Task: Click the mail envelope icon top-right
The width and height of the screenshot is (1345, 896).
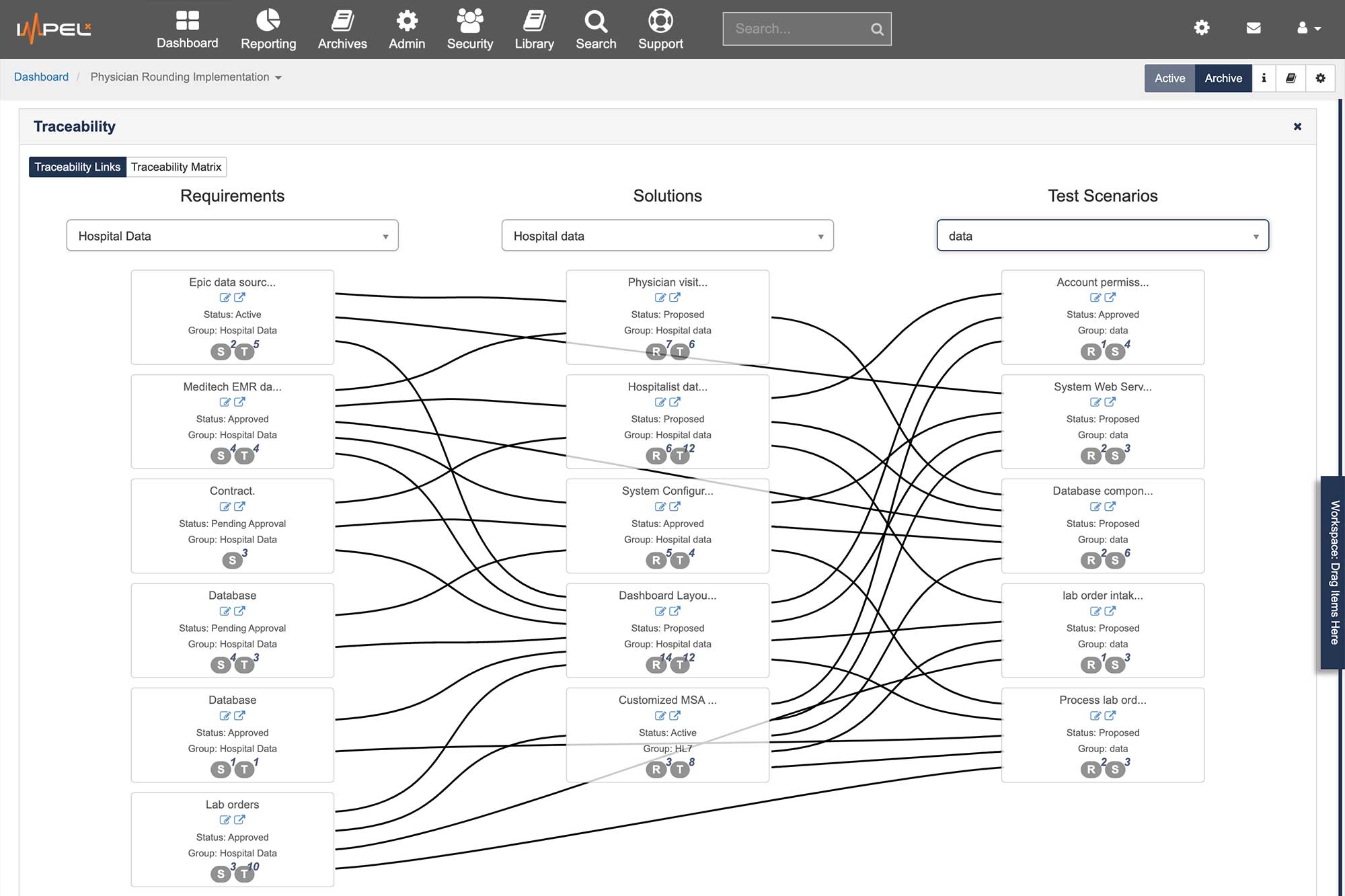Action: coord(1254,28)
